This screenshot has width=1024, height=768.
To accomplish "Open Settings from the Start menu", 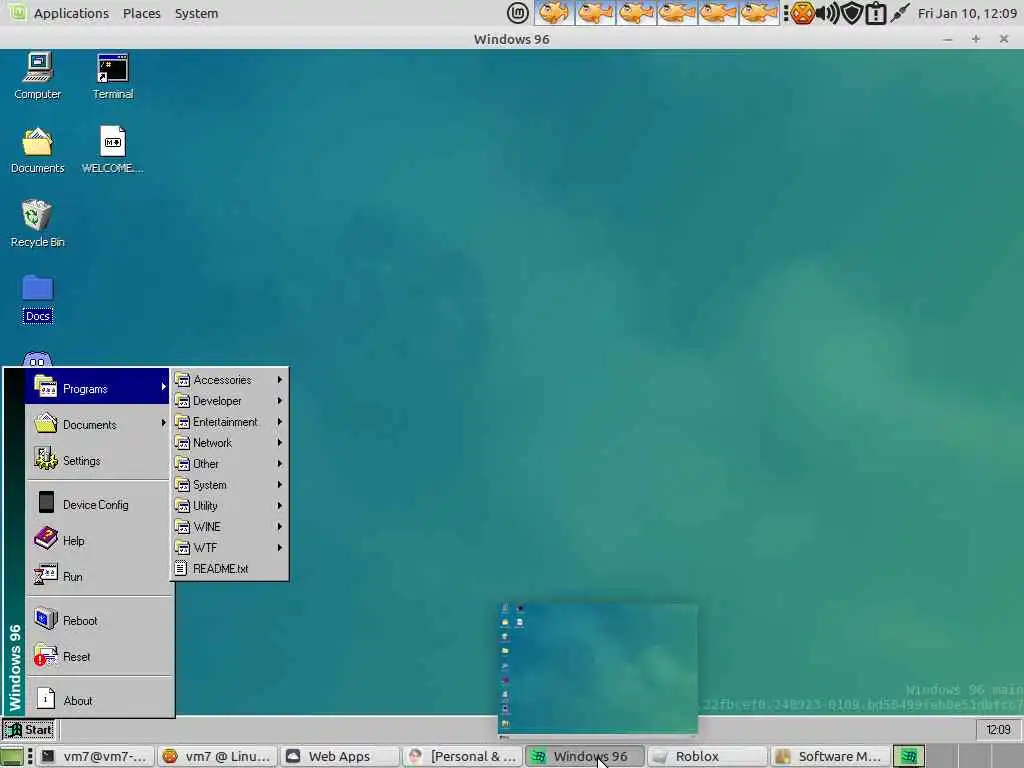I will pyautogui.click(x=98, y=460).
